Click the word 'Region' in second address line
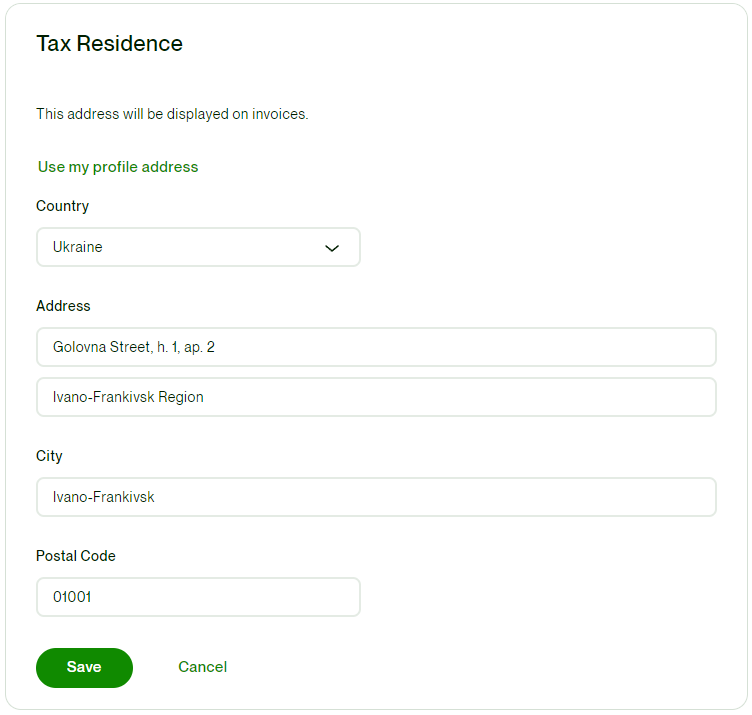Screen dimensions: 752x715 [181, 397]
